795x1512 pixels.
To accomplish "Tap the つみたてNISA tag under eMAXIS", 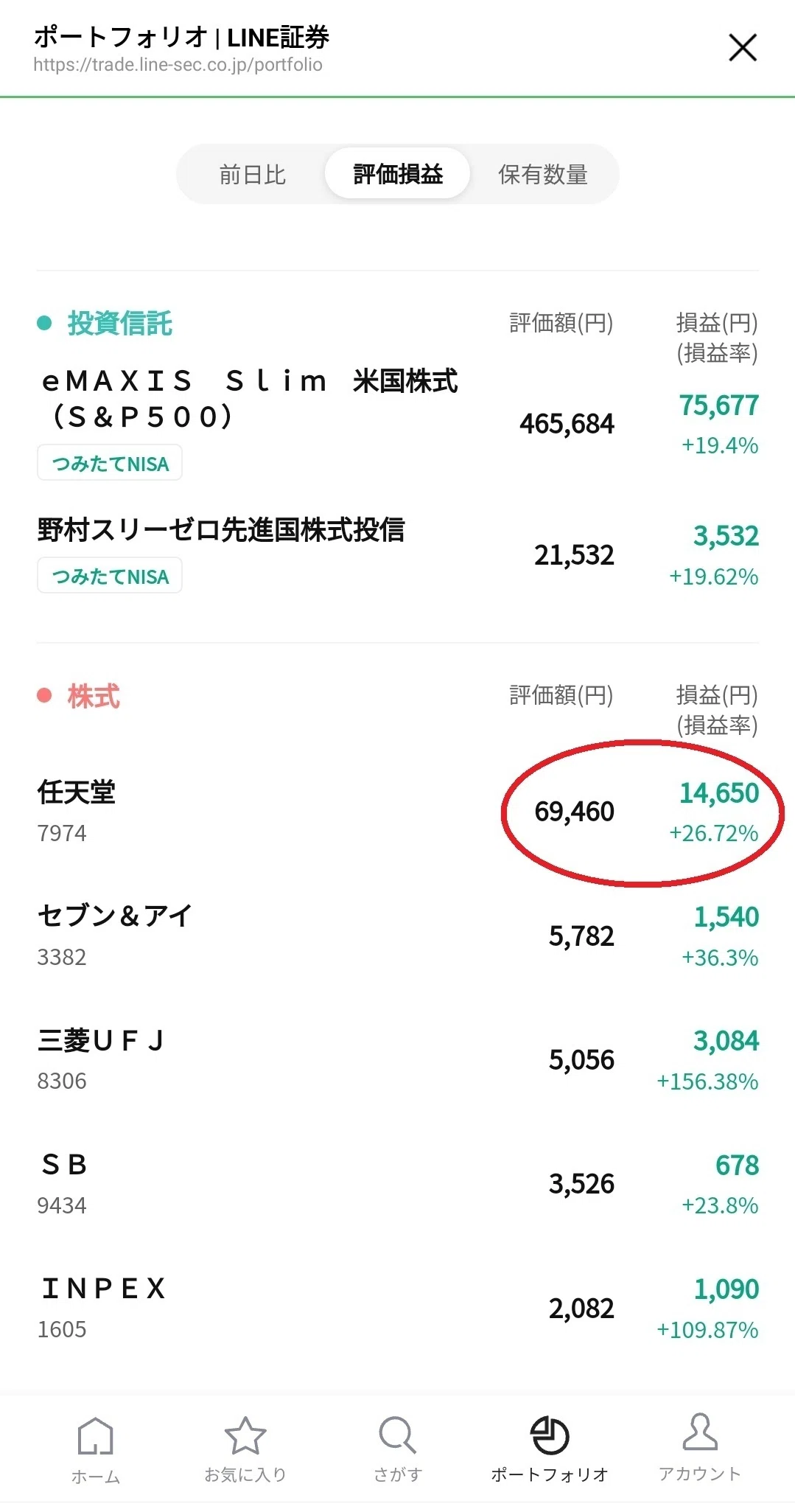I will pyautogui.click(x=110, y=463).
